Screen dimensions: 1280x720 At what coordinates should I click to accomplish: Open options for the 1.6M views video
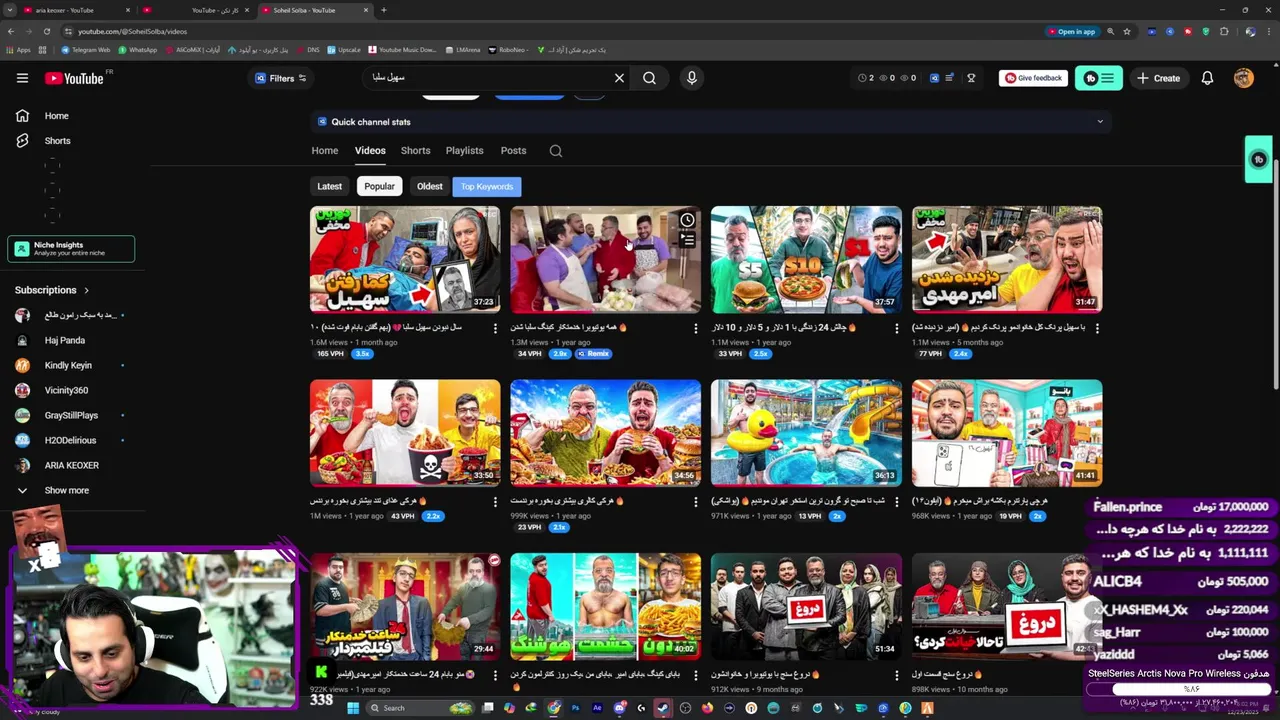tap(495, 328)
